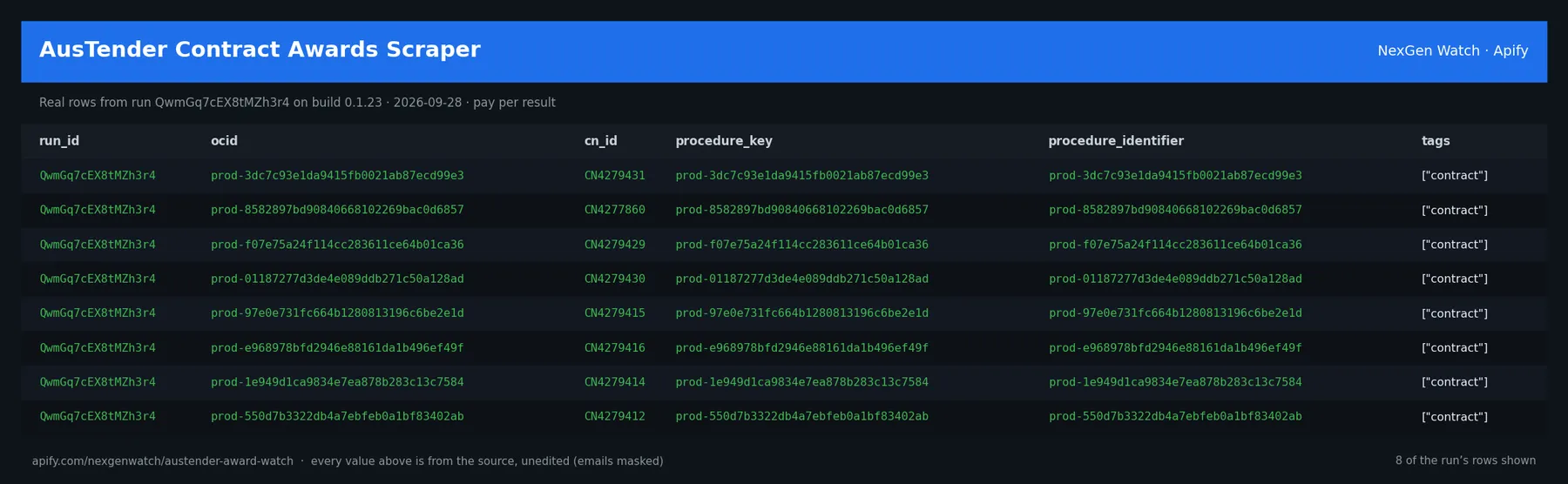Screen dimensions: 1568x484
Task: Select procedure_key value in the CN4279412 row
Action: (x=802, y=417)
